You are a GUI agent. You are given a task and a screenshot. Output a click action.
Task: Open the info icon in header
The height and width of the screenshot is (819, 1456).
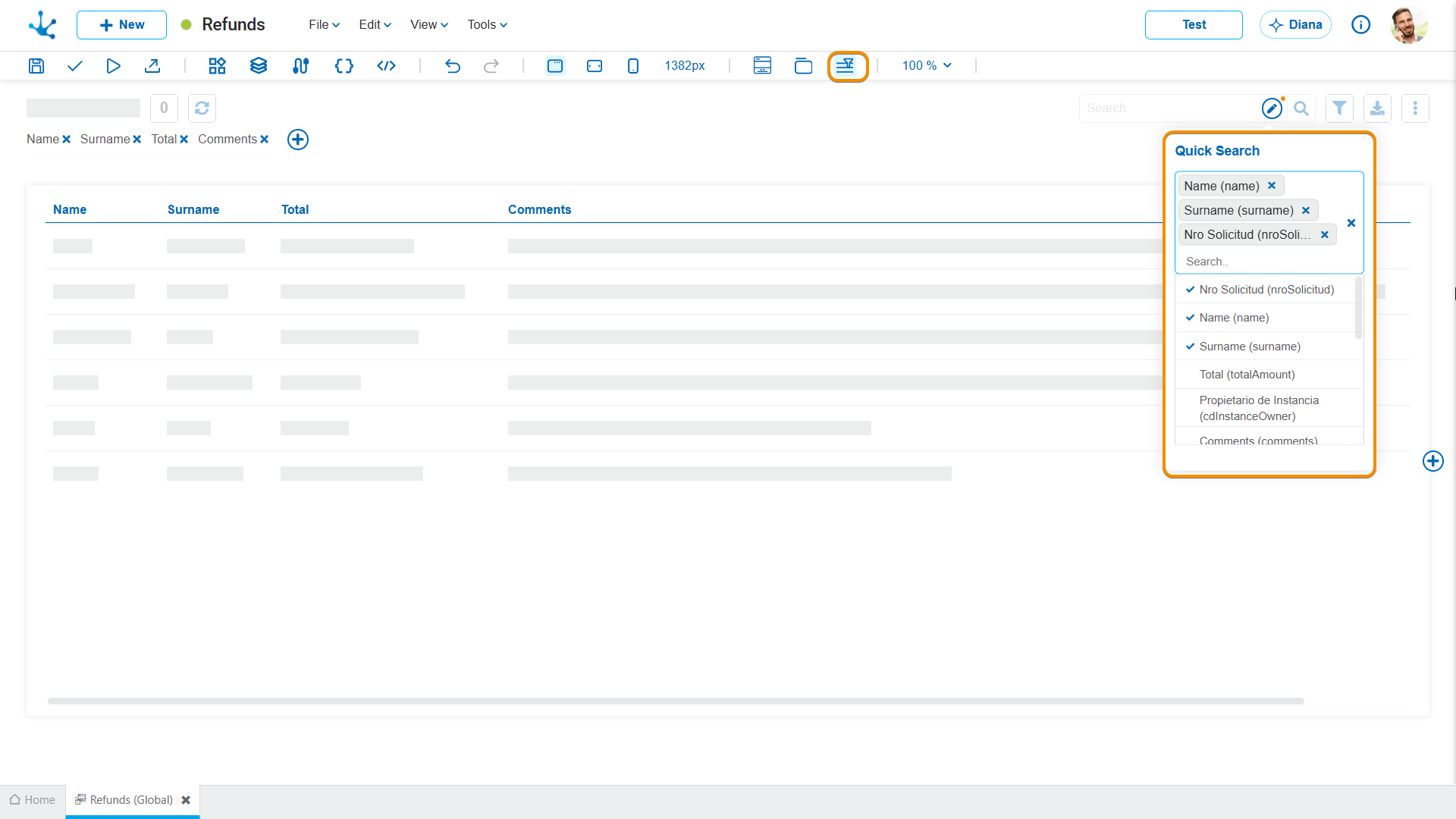tap(1361, 25)
